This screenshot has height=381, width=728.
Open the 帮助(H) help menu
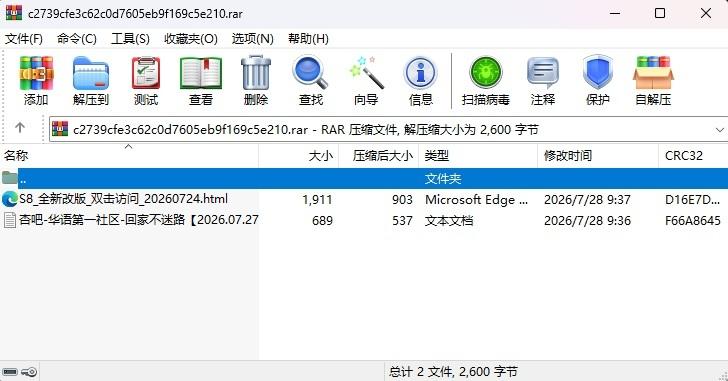tap(308, 39)
